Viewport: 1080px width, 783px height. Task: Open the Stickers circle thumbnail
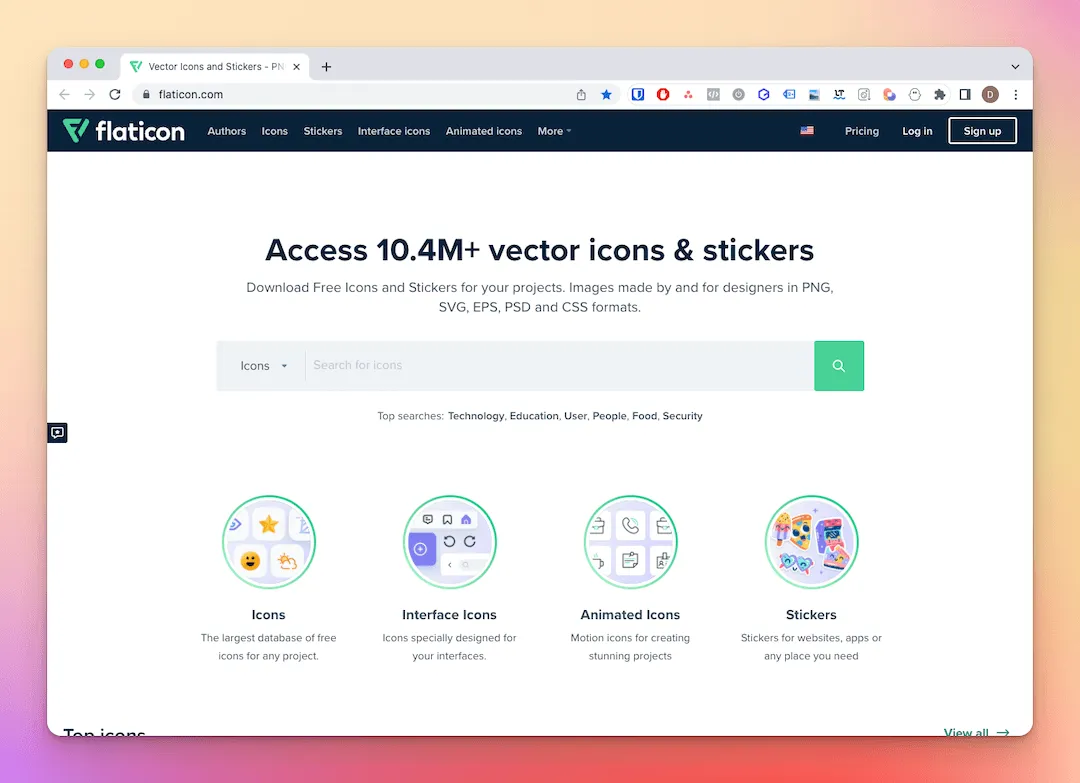click(811, 542)
